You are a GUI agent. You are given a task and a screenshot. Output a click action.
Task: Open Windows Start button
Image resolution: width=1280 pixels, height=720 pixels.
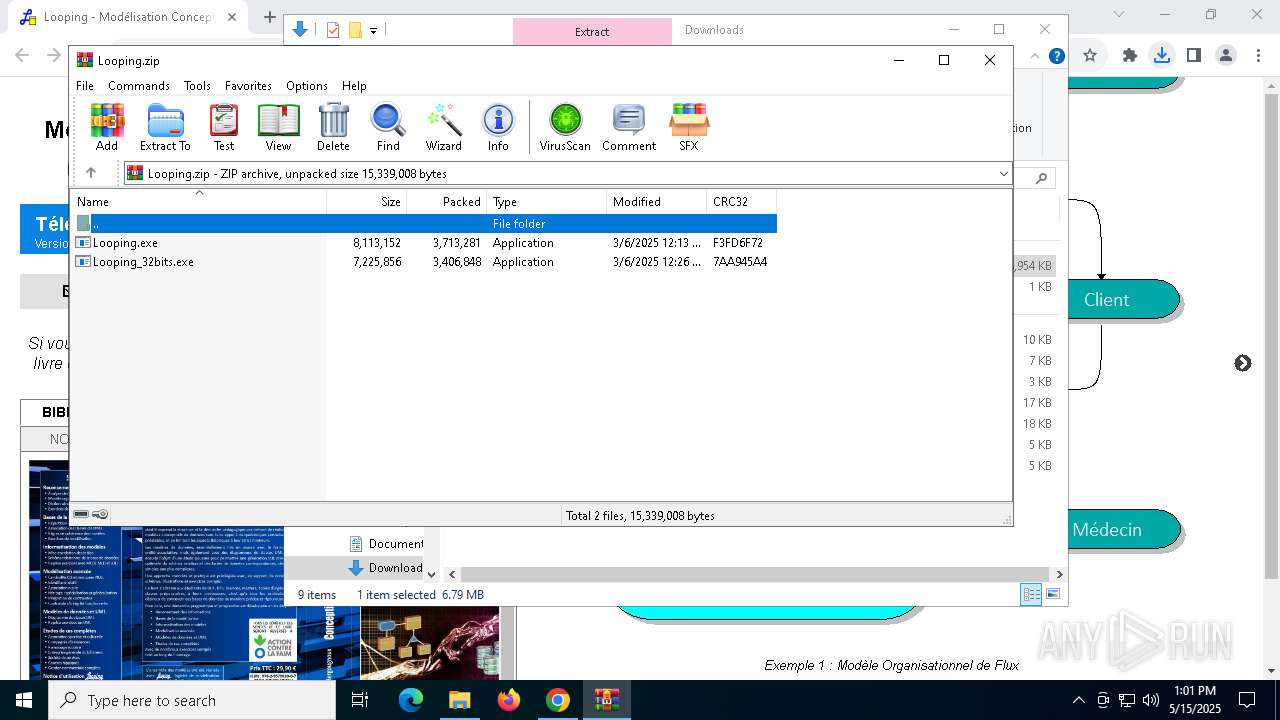(24, 700)
